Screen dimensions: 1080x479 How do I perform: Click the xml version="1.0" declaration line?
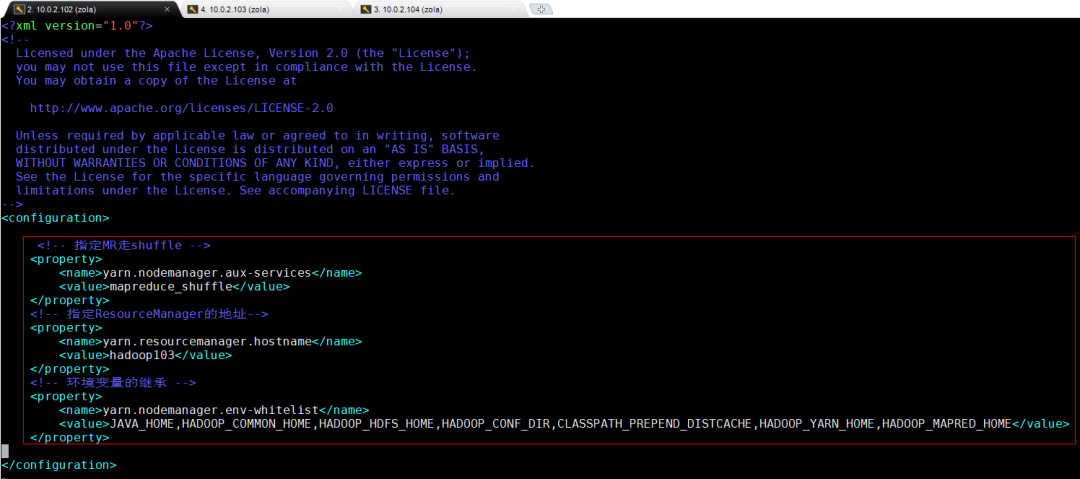point(77,26)
